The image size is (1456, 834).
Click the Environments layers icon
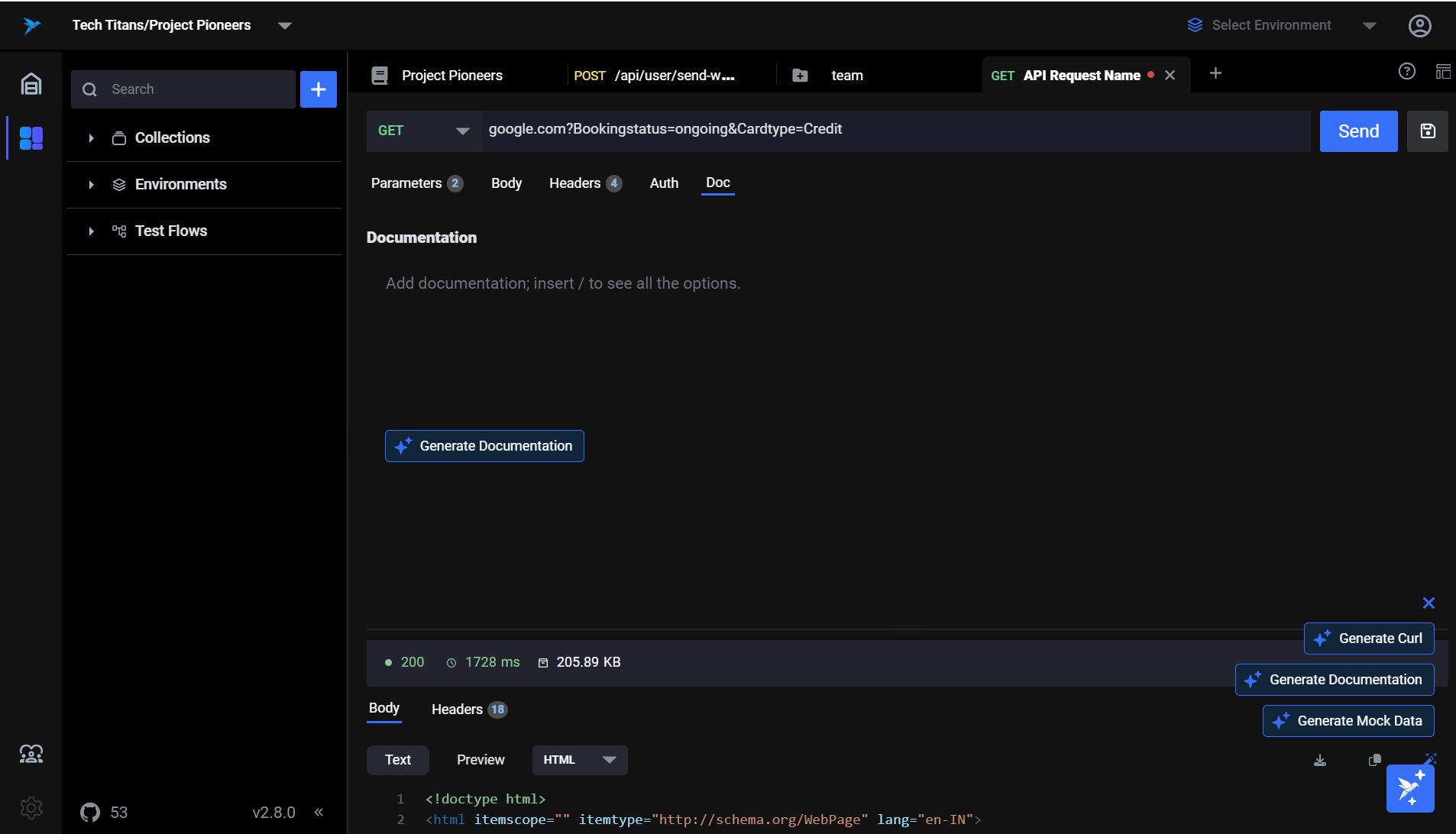[x=119, y=185]
